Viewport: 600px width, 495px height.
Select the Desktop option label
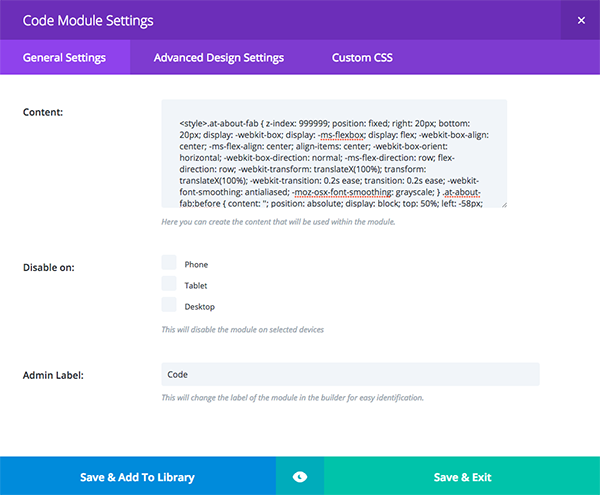(200, 307)
